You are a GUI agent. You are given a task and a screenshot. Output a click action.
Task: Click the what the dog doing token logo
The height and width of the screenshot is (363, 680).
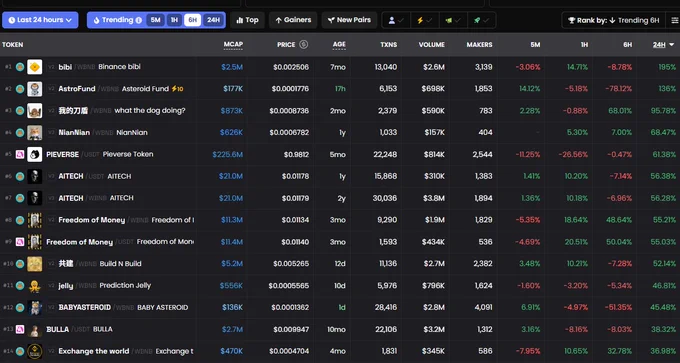pyautogui.click(x=35, y=111)
